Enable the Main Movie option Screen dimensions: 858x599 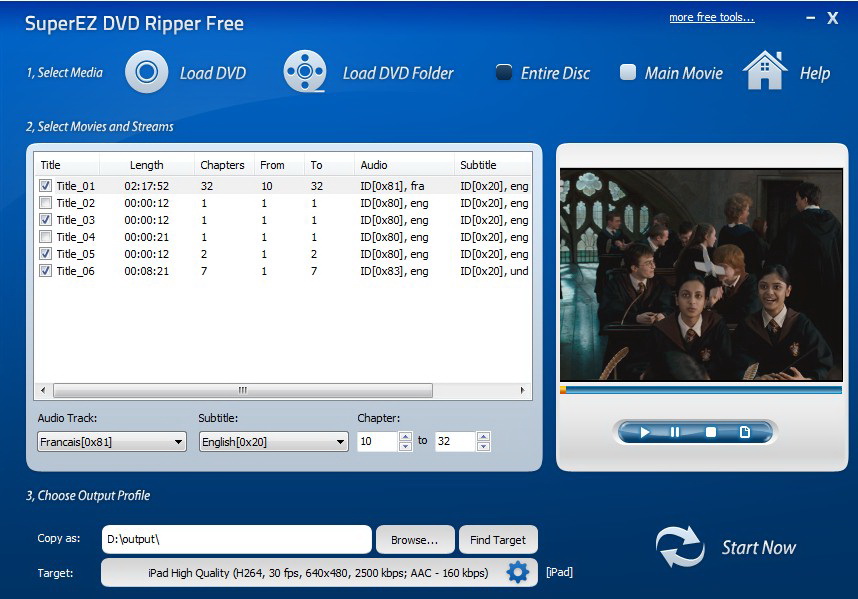[628, 72]
